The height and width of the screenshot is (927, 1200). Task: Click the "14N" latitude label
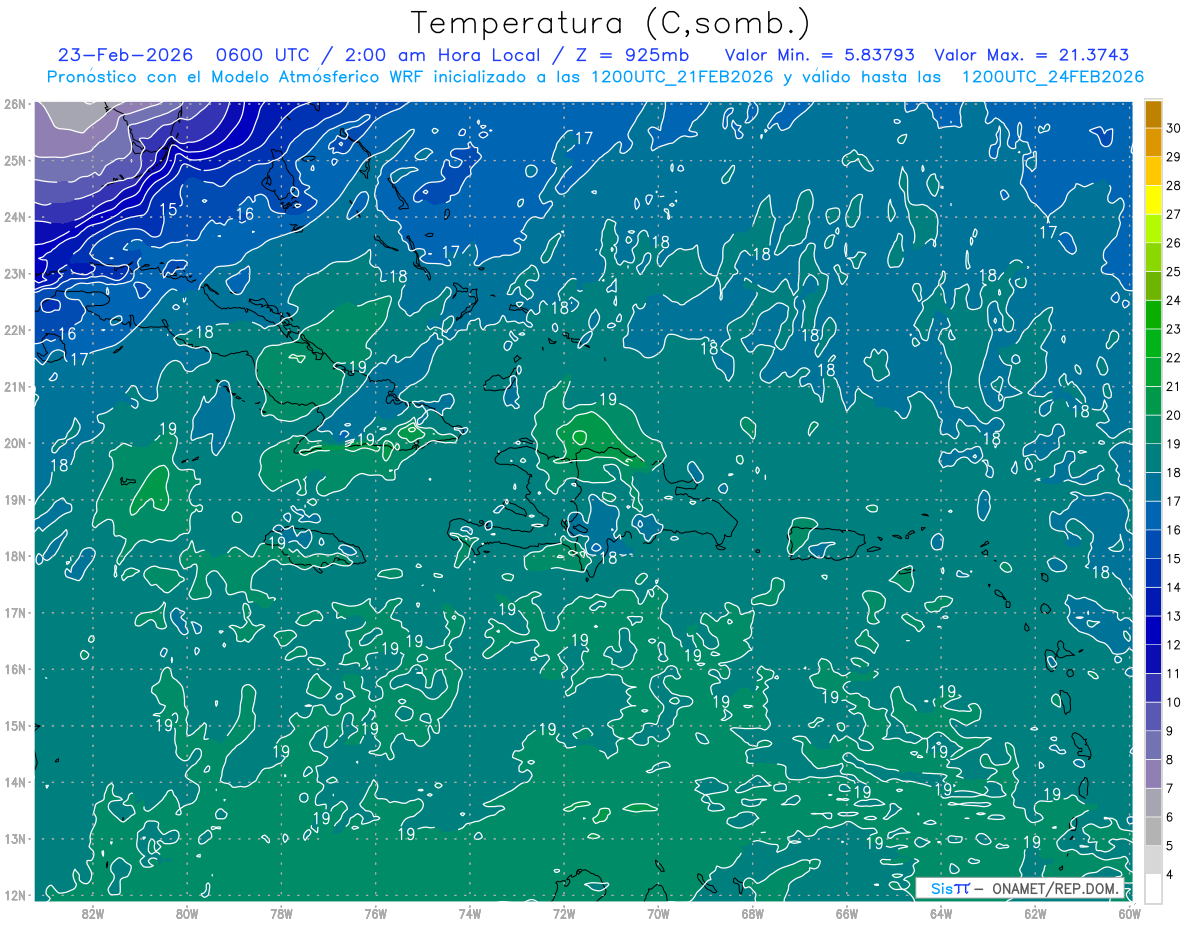pyautogui.click(x=15, y=782)
